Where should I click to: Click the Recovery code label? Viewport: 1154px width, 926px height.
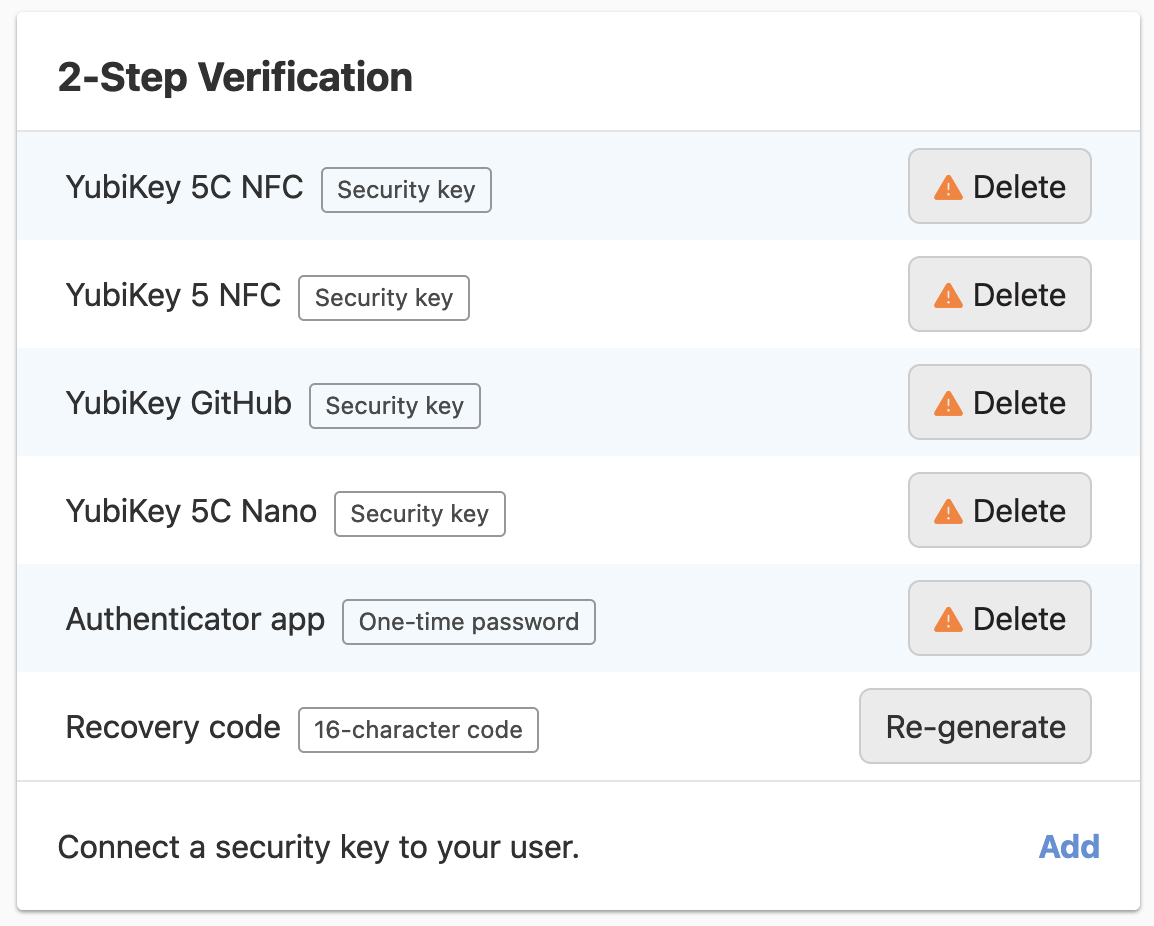click(x=173, y=727)
